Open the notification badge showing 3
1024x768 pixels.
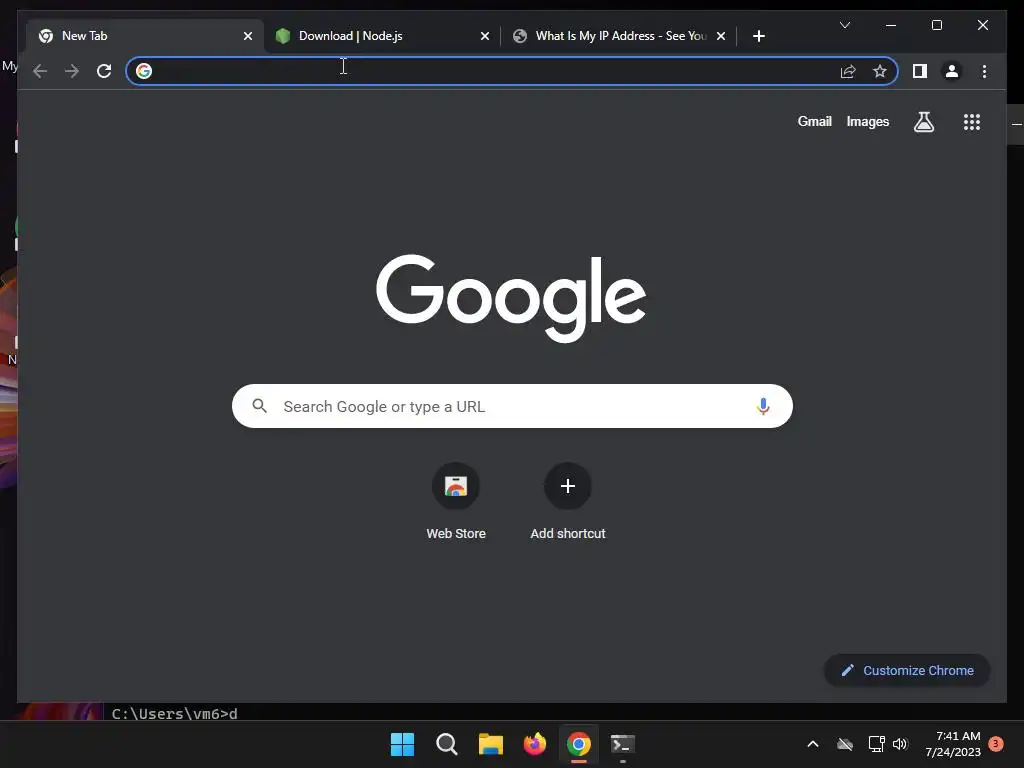[x=996, y=744]
